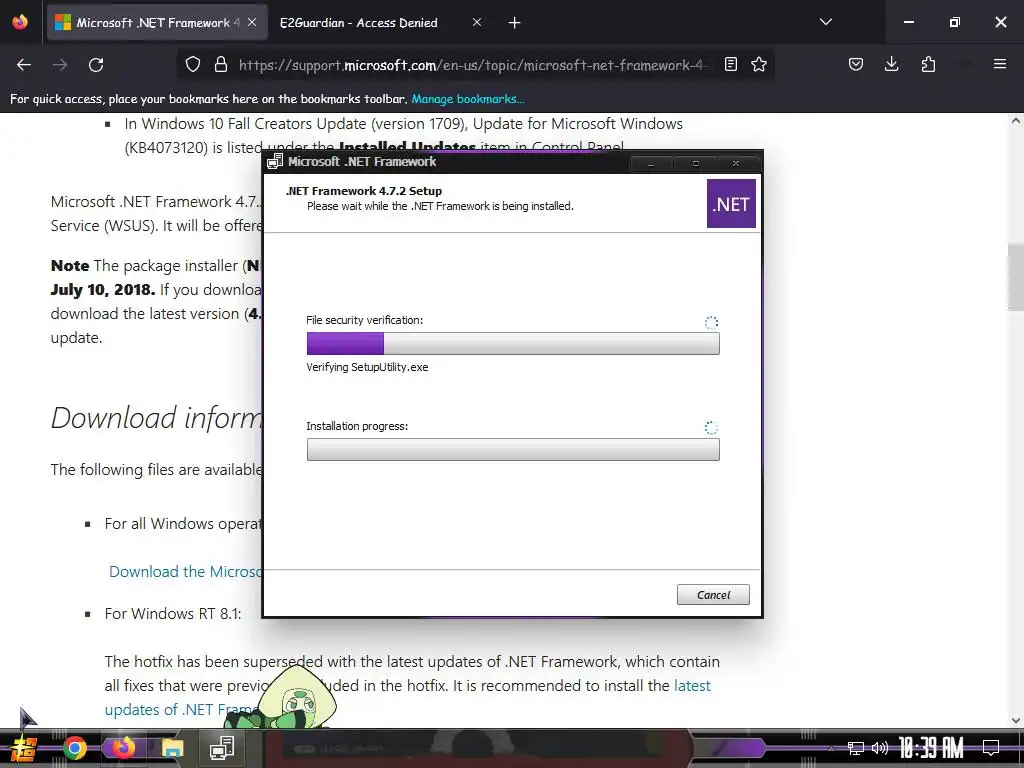Open network icon in system tray
Image resolution: width=1024 pixels, height=768 pixels.
click(856, 748)
